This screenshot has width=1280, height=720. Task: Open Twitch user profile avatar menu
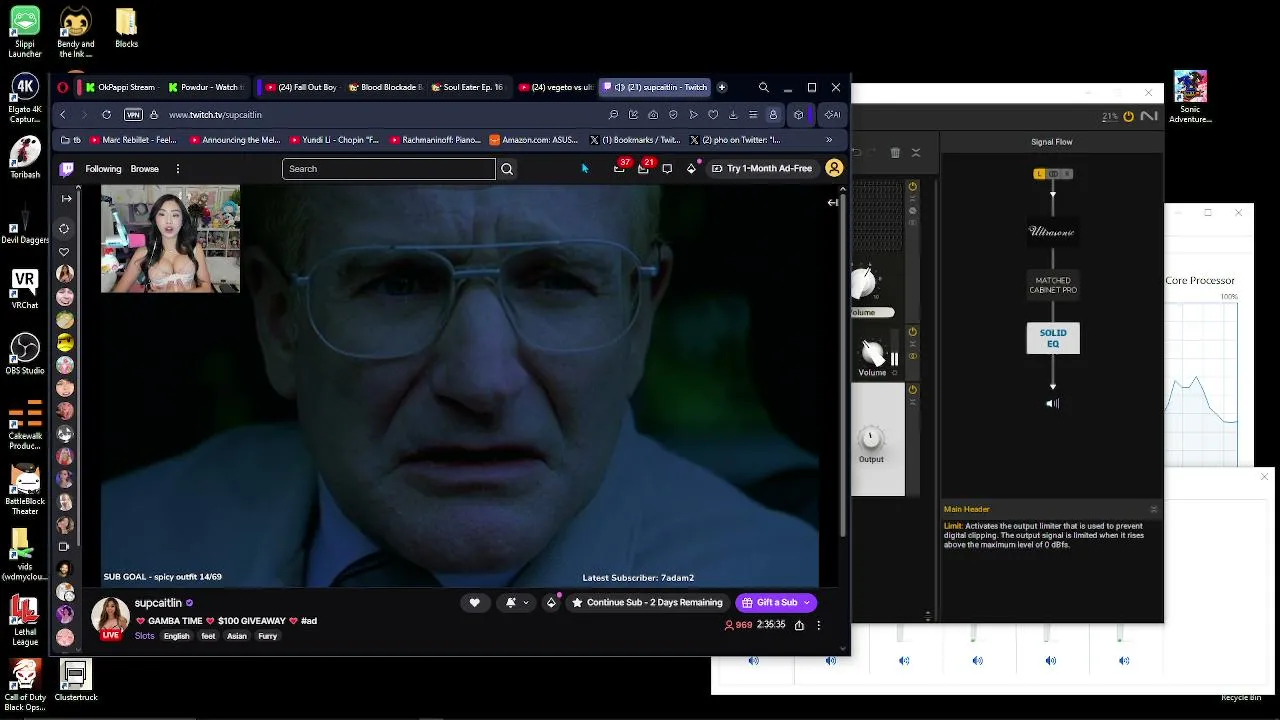(834, 168)
